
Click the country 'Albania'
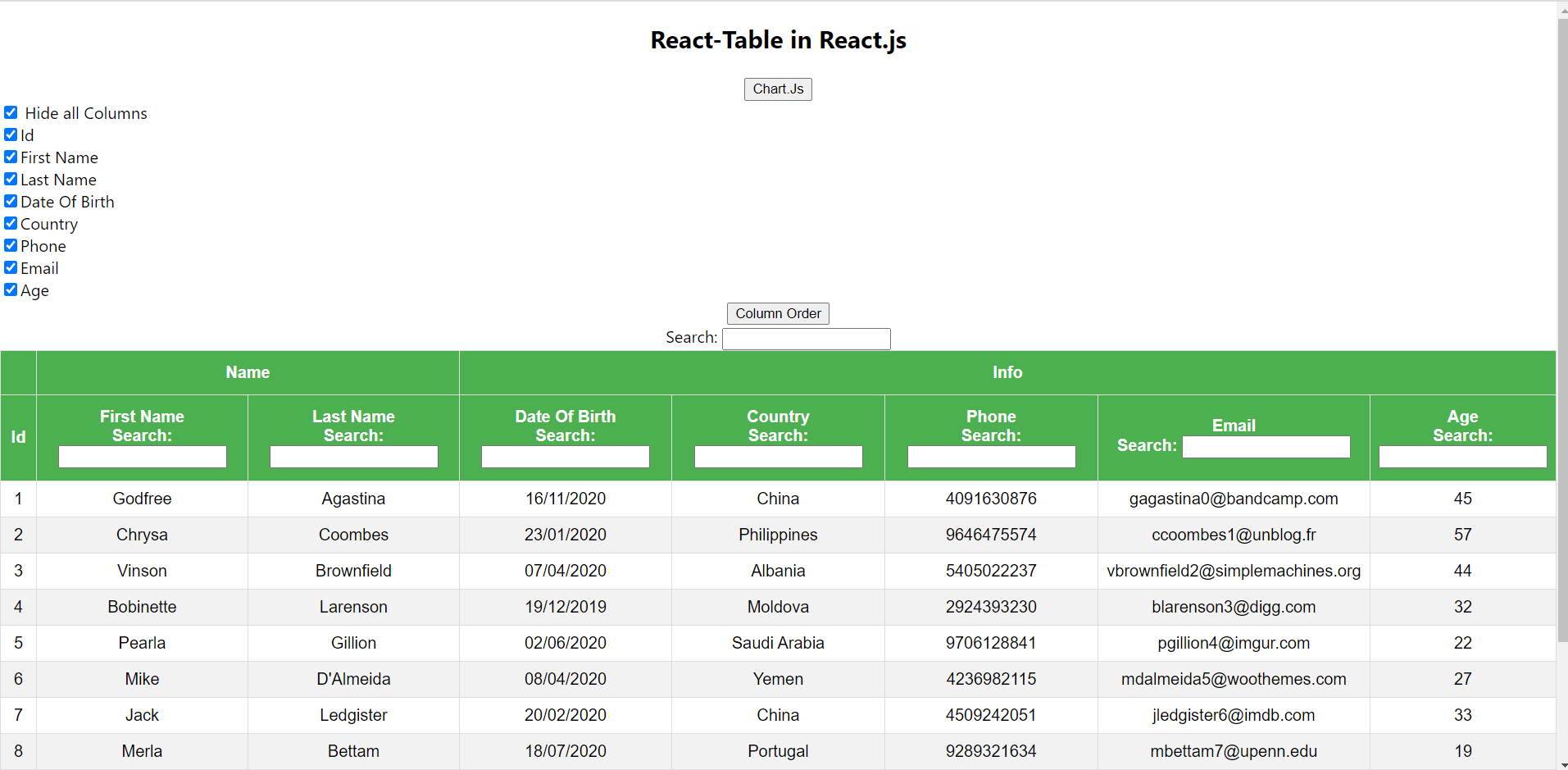click(x=778, y=571)
